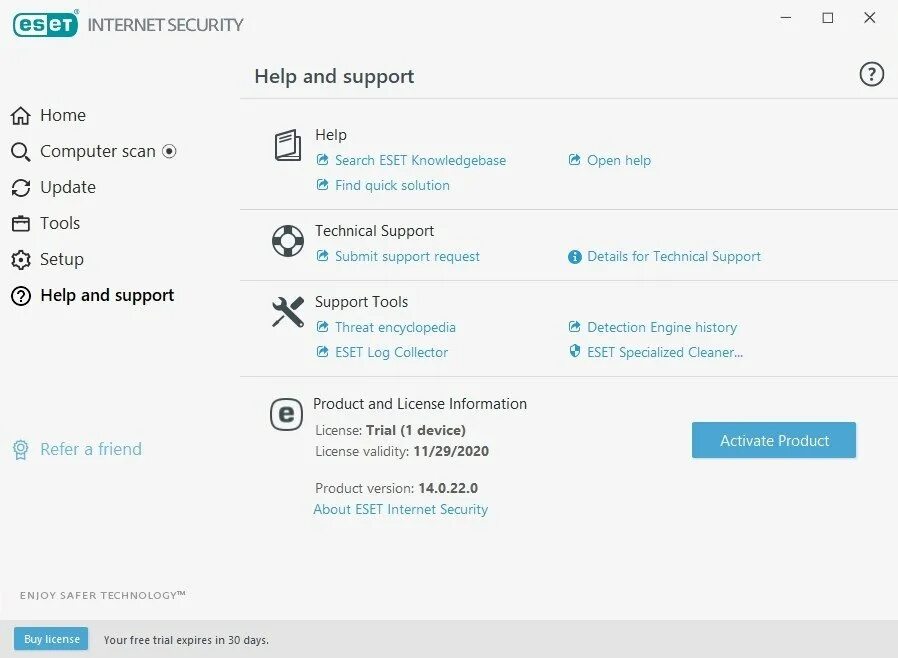Image resolution: width=898 pixels, height=658 pixels.
Task: Click the Computer scan magnifier icon
Action: pos(21,152)
